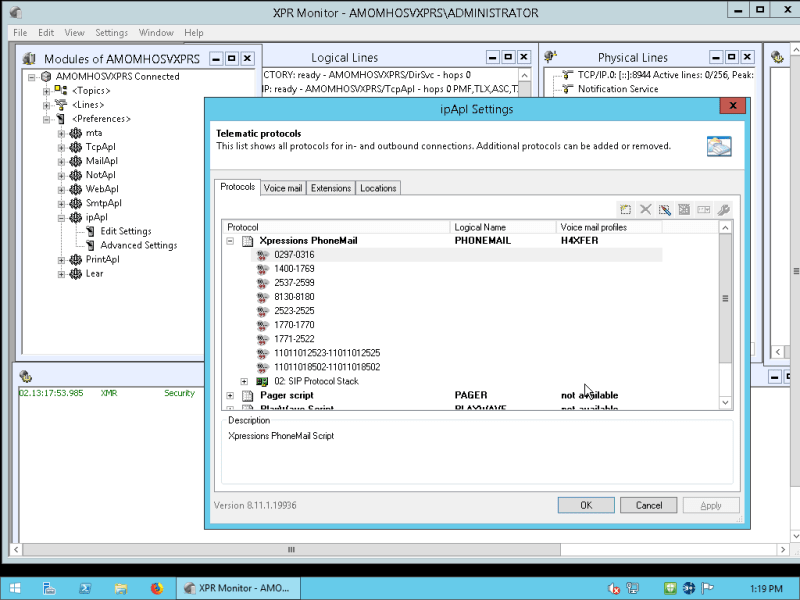
Task: Expand the PrintApl tree node
Action: point(61,260)
